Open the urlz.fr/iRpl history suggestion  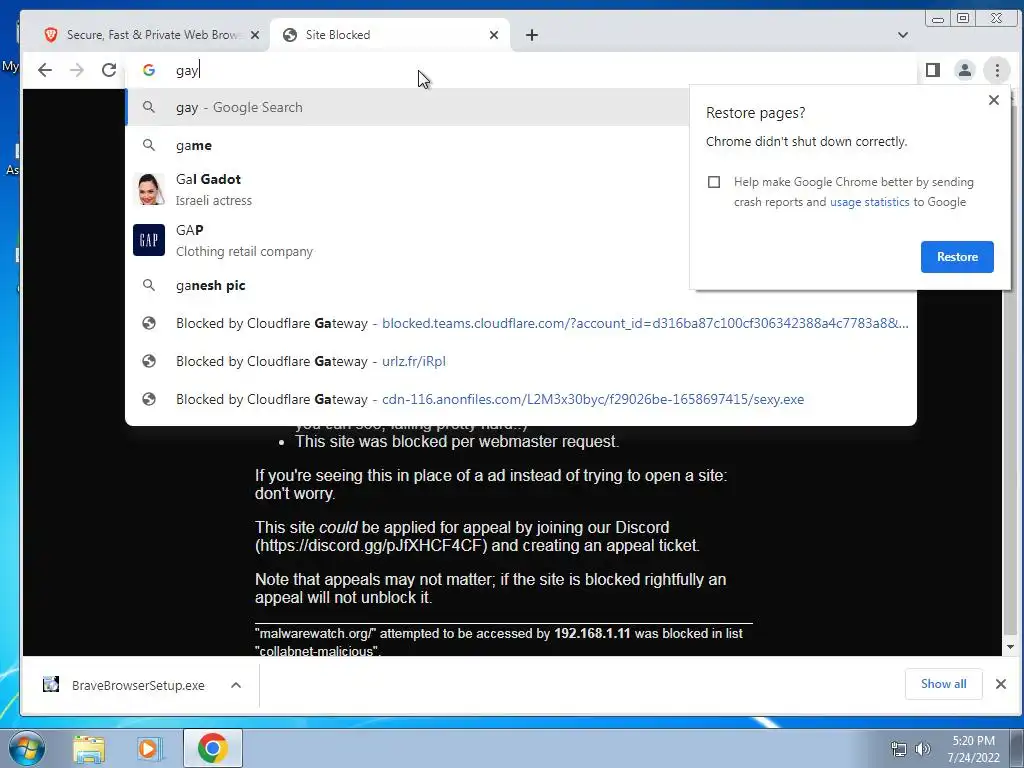point(520,361)
